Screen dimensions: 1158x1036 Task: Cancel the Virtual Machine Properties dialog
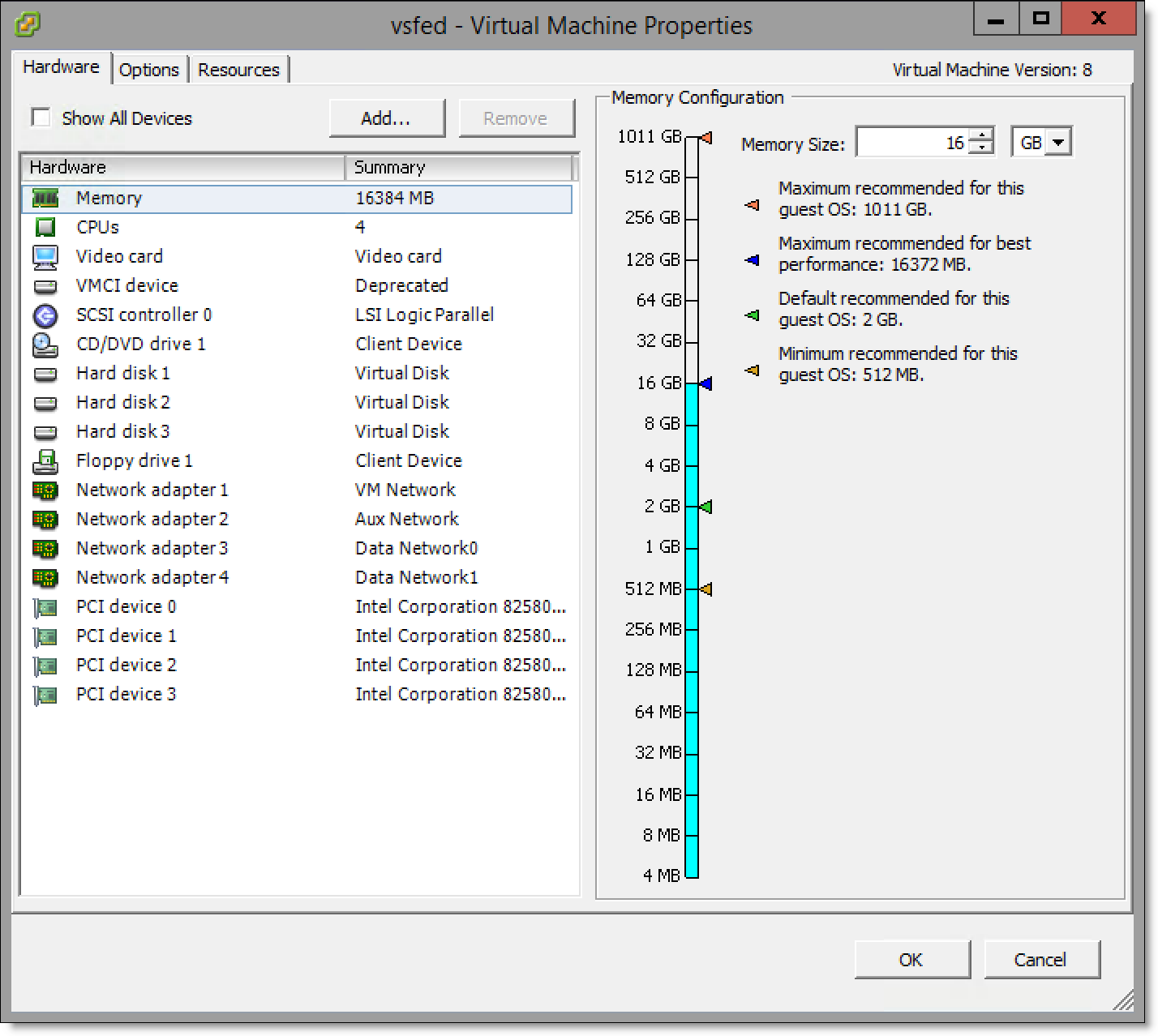tap(1040, 960)
